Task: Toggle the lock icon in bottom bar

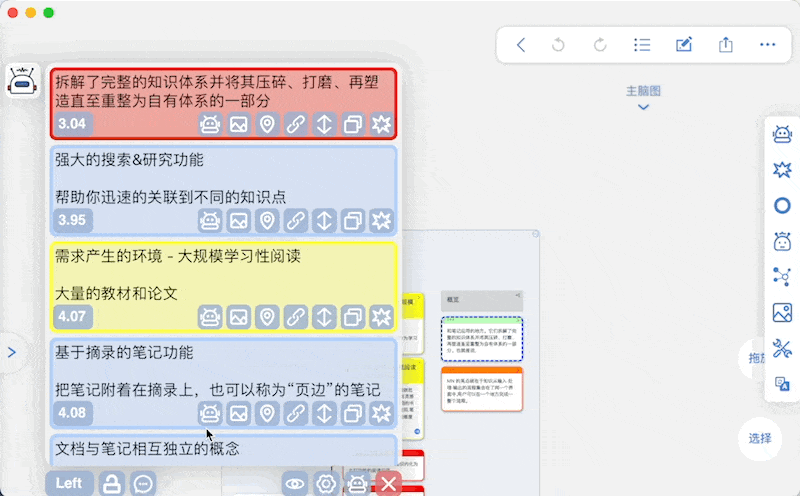Action: (x=112, y=483)
